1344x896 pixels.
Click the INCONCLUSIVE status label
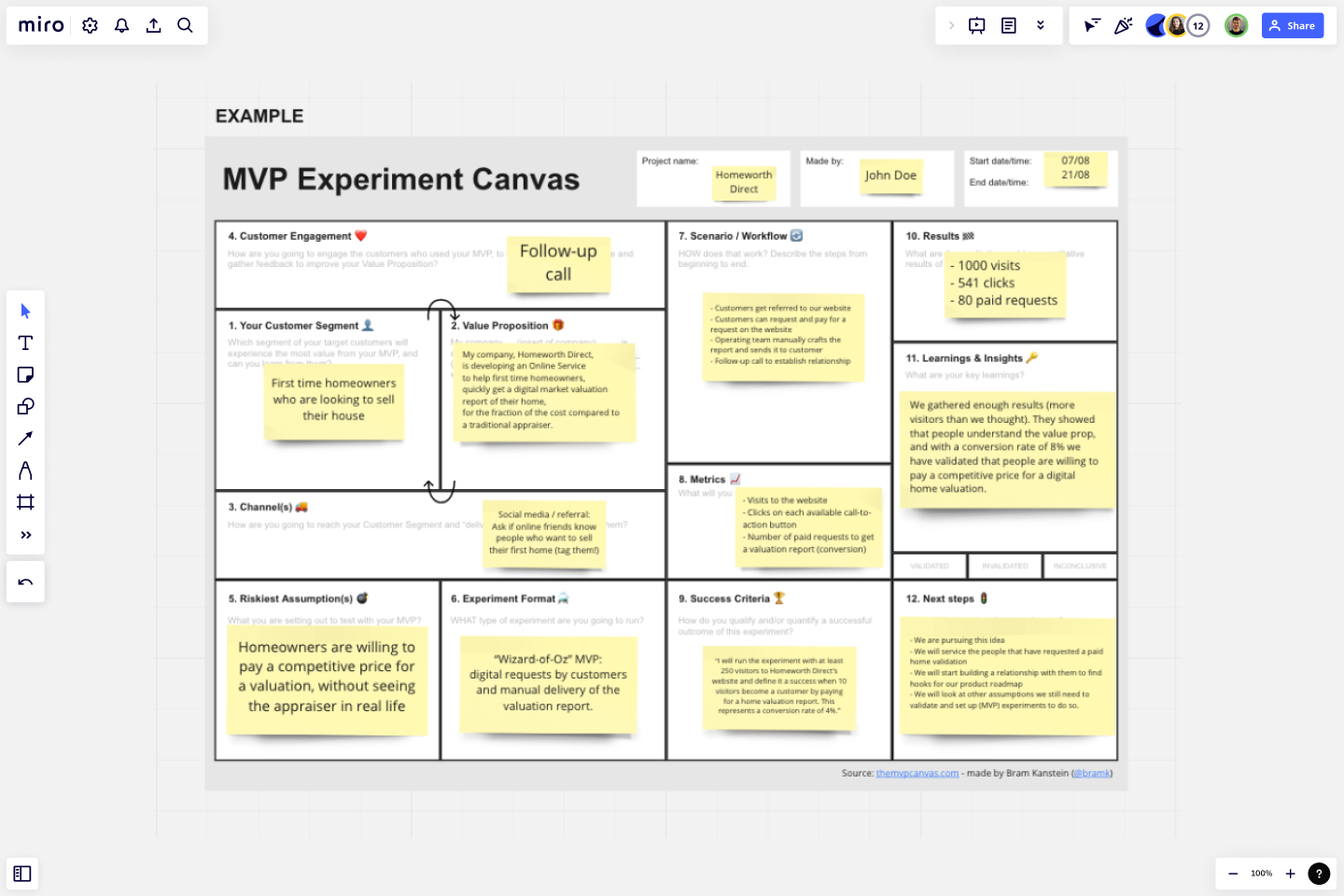(1080, 566)
